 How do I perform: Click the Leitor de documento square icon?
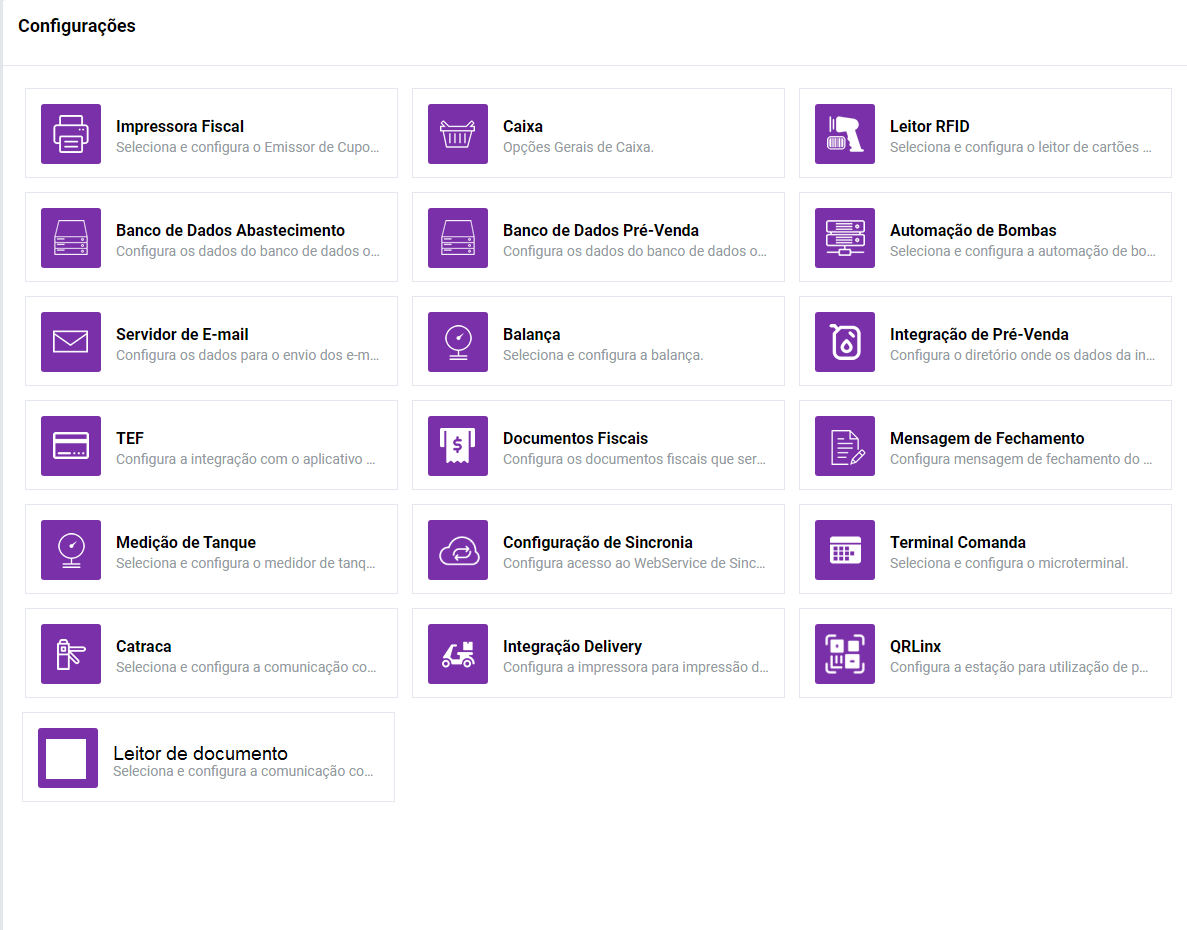[x=67, y=758]
